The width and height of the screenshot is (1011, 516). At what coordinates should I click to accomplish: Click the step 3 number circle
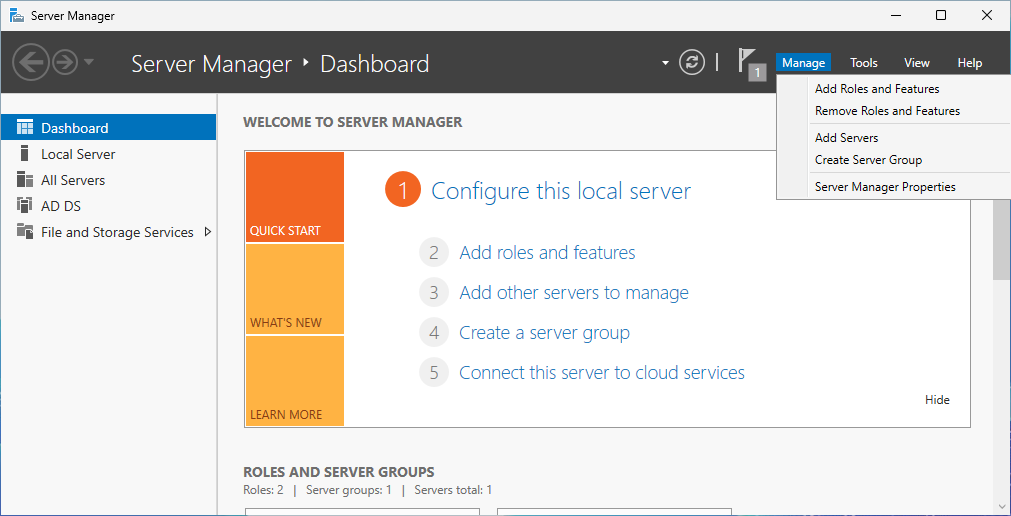point(434,293)
